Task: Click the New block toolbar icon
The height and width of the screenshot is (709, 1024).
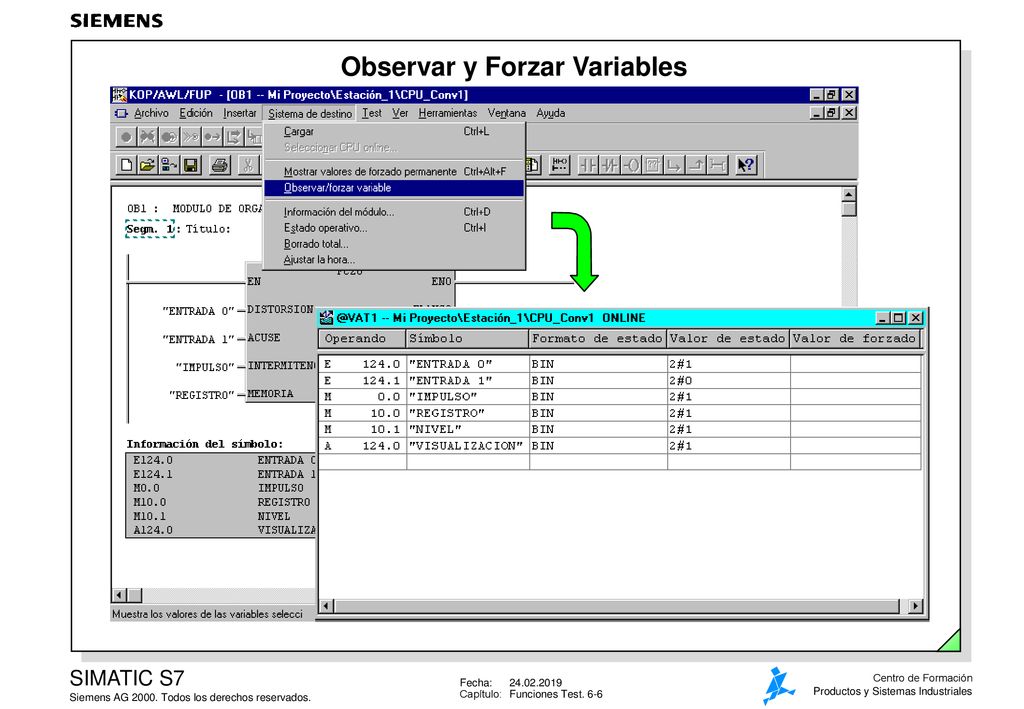Action: (126, 165)
